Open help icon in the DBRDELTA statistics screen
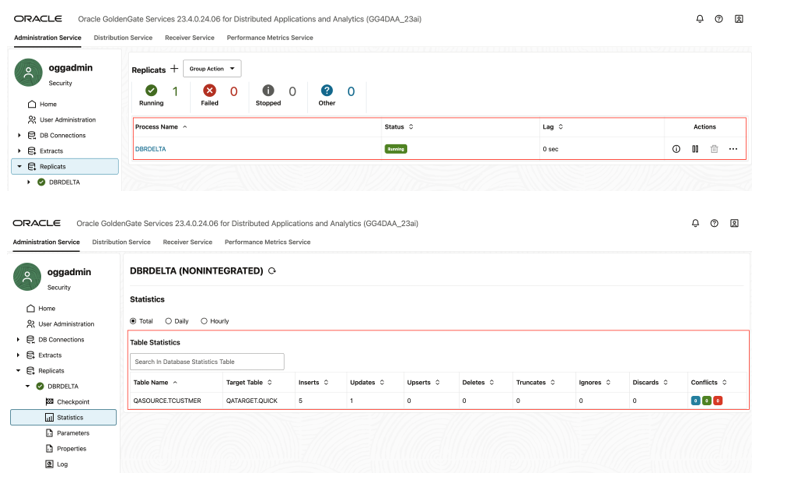The image size is (785, 487). tap(714, 223)
